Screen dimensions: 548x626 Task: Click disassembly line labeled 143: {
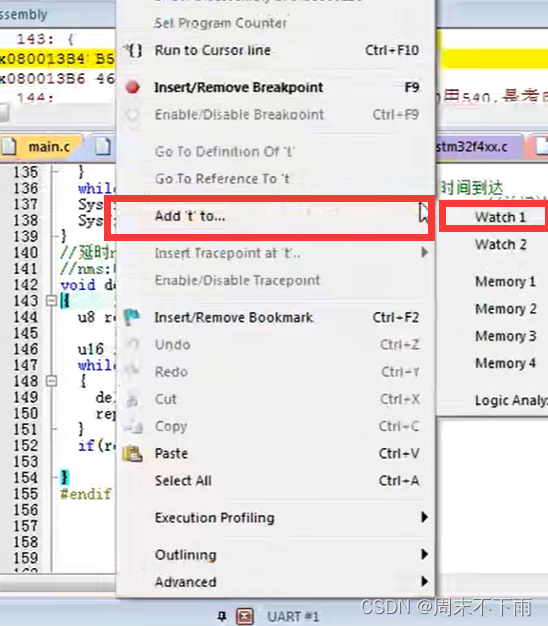tap(45, 39)
